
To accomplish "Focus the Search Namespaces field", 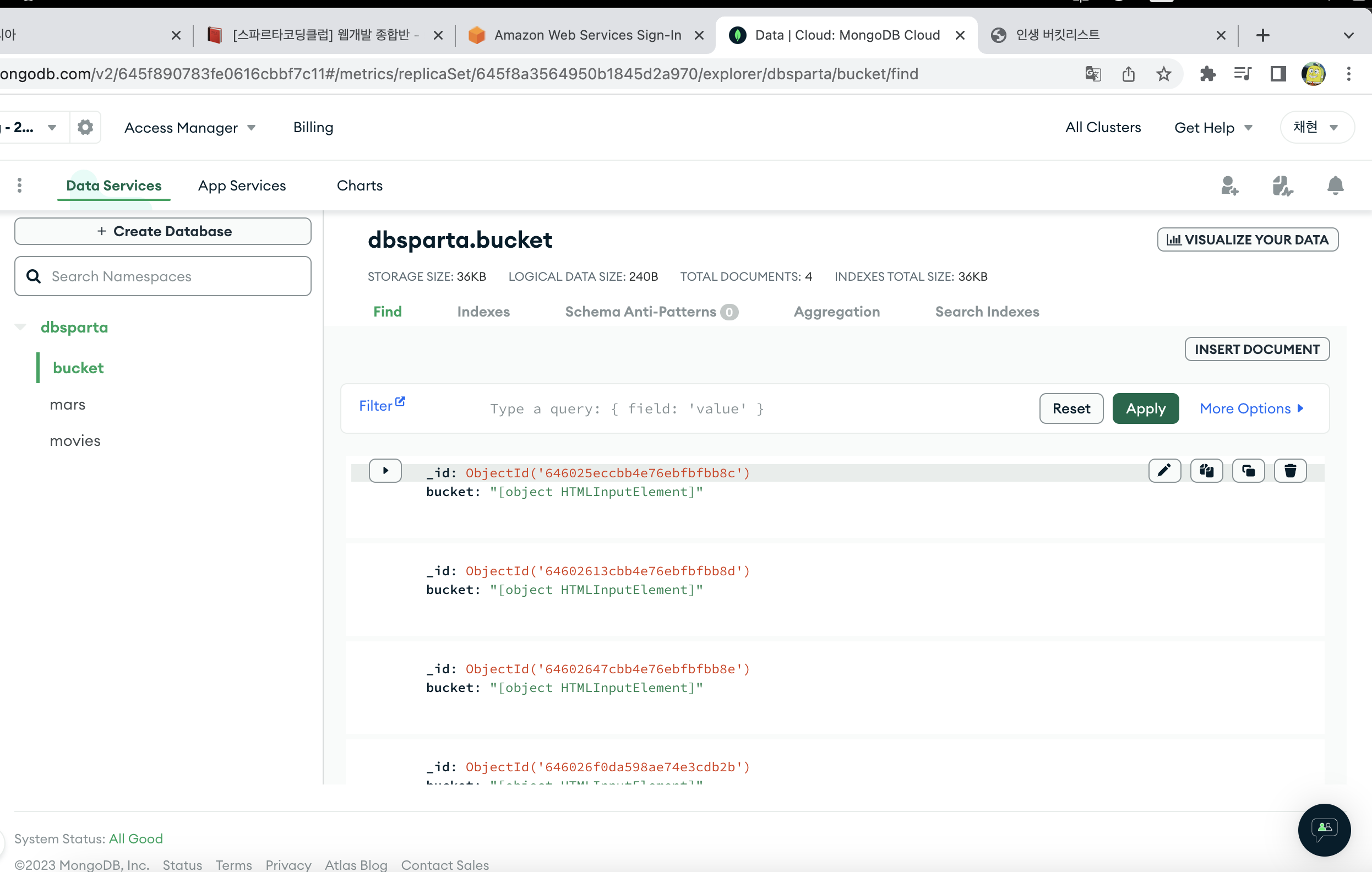I will tap(163, 276).
